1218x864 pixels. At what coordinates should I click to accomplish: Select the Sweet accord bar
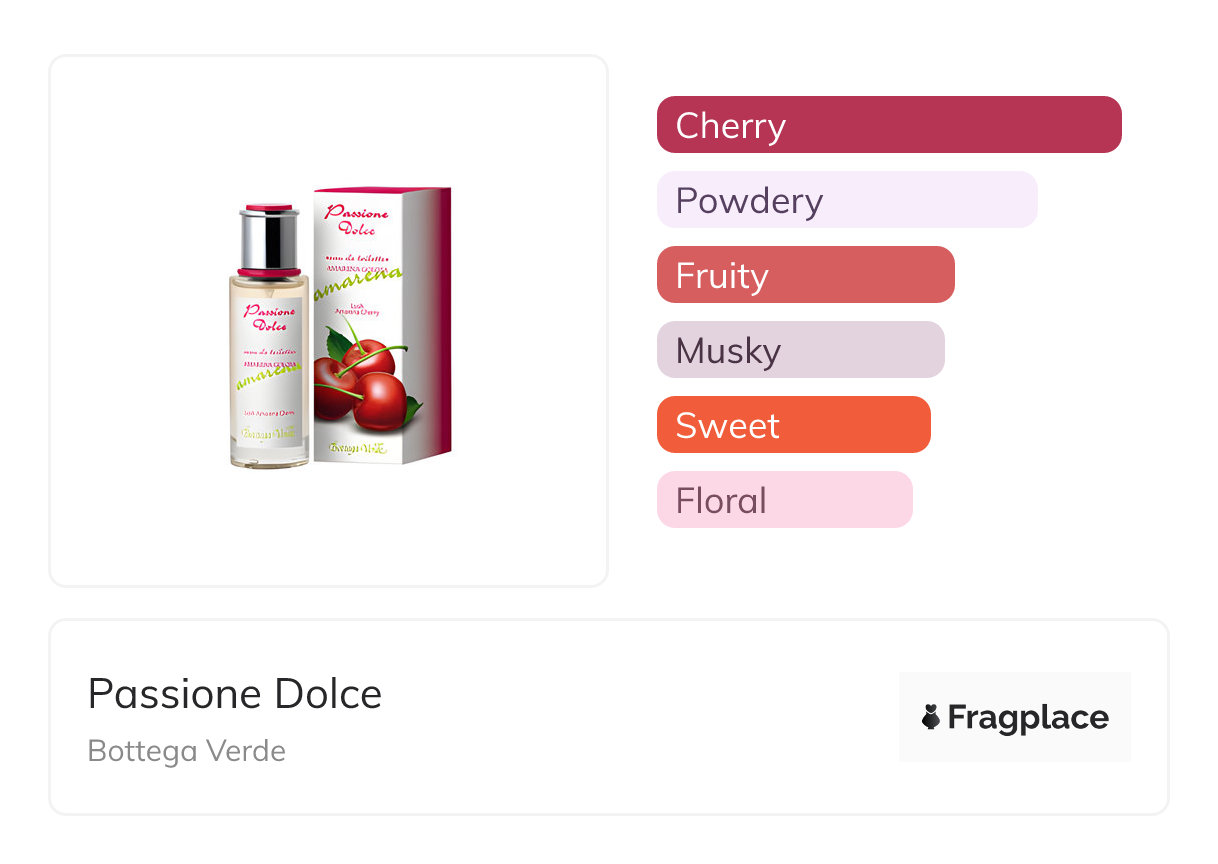point(793,425)
